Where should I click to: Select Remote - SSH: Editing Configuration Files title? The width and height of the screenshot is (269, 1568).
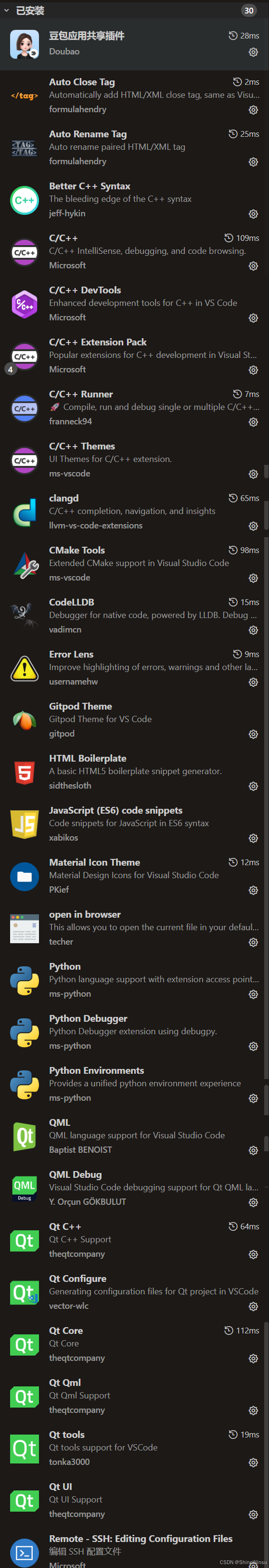pos(141,1538)
